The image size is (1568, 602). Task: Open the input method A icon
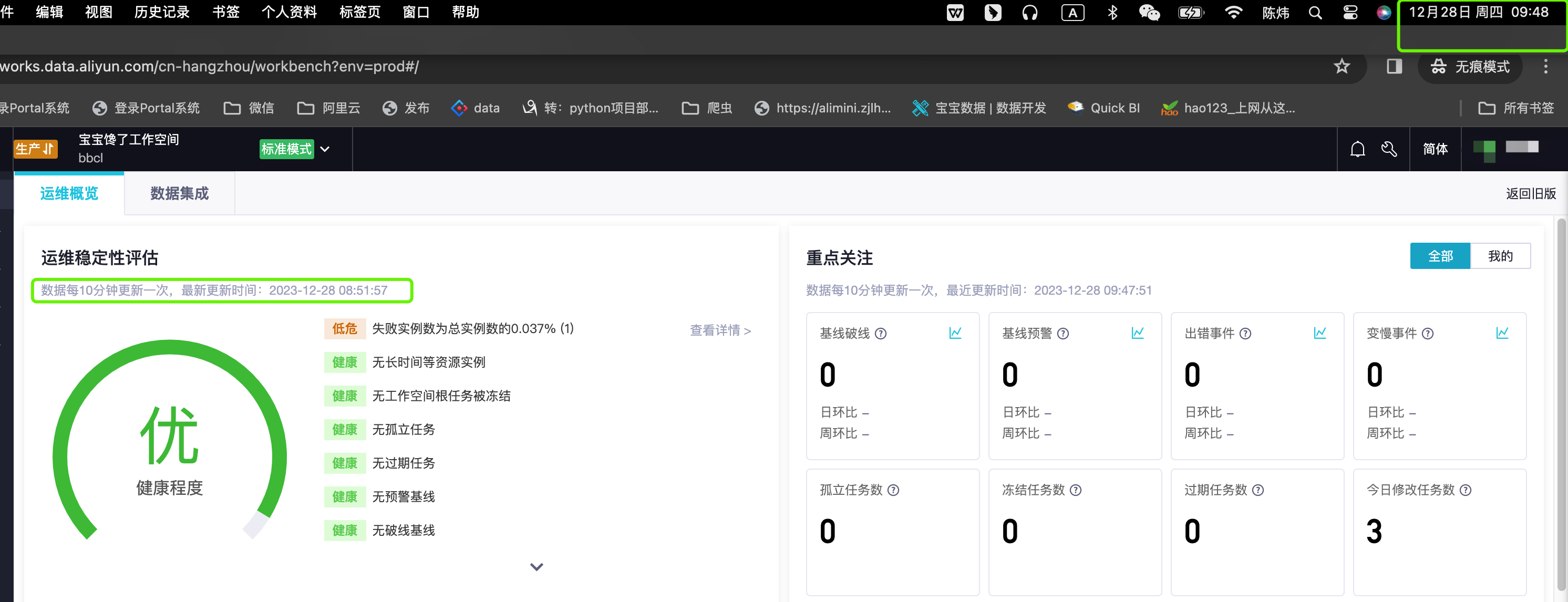coord(1072,12)
